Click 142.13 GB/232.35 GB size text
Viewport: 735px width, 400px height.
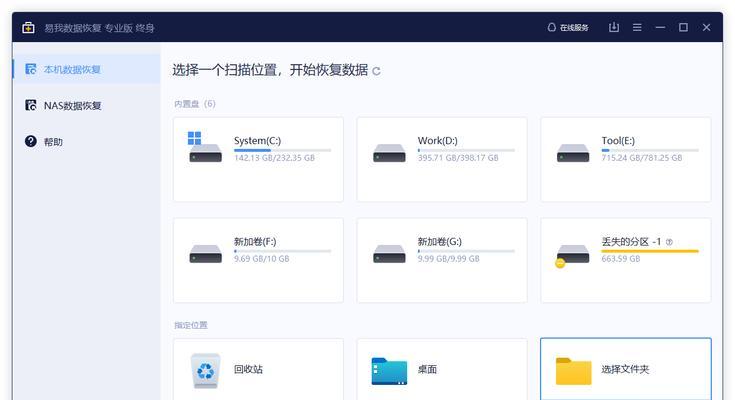pyautogui.click(x=274, y=158)
